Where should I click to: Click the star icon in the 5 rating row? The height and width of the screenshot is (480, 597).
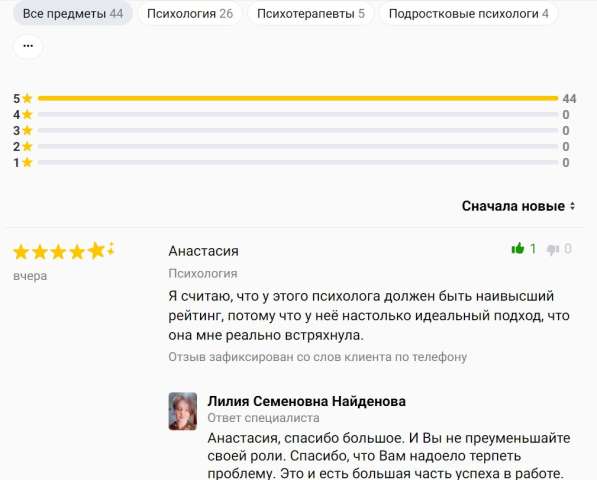tap(27, 99)
